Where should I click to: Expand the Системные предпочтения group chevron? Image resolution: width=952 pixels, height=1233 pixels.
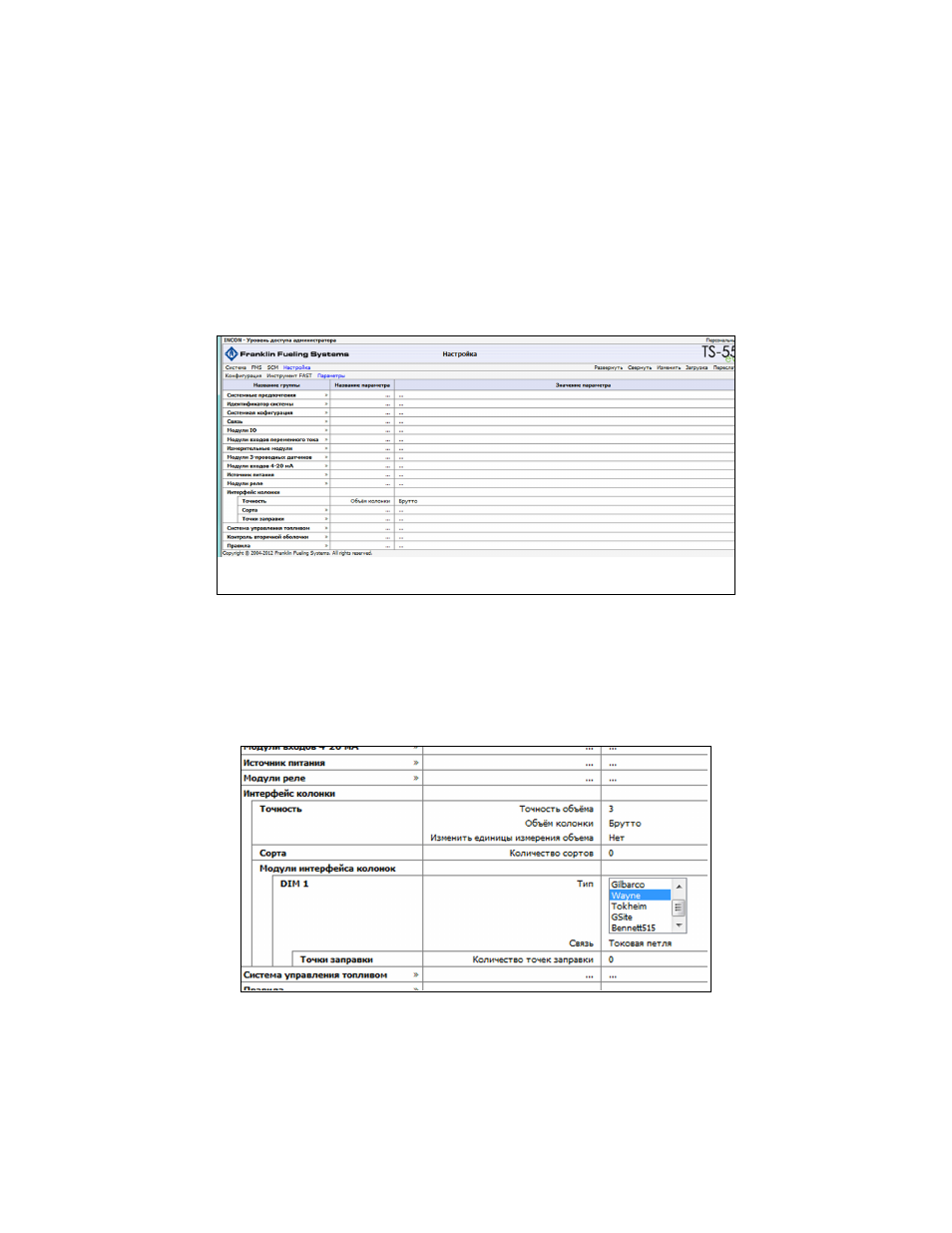pyautogui.click(x=325, y=395)
